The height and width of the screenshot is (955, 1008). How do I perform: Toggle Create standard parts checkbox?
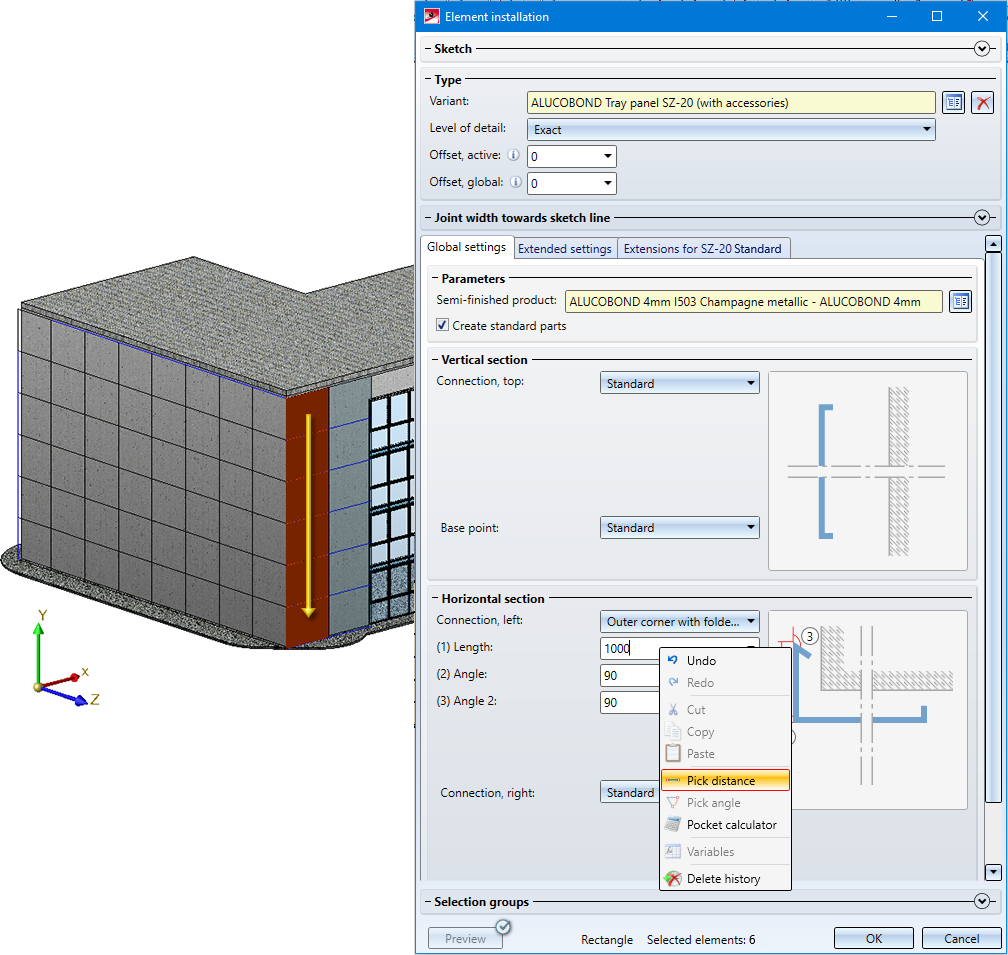point(443,326)
